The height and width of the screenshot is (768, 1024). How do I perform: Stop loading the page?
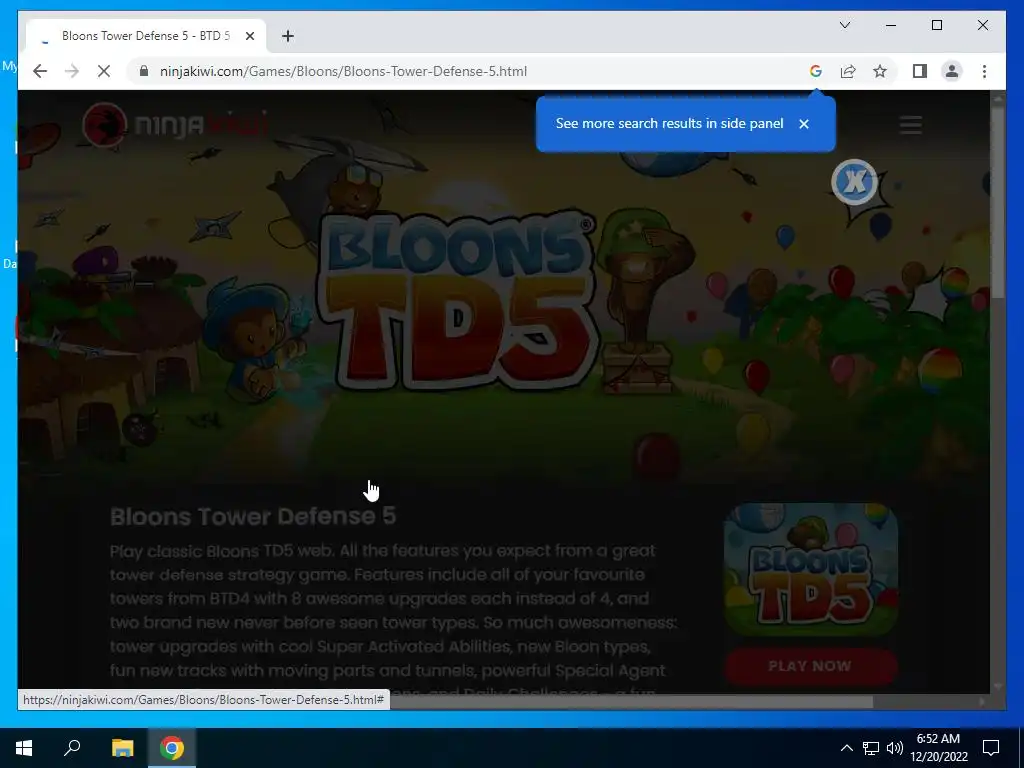[104, 71]
